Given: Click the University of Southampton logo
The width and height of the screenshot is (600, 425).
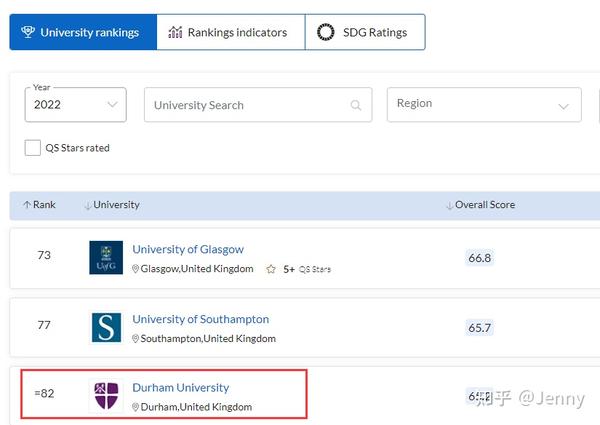Looking at the screenshot, I should (x=106, y=327).
